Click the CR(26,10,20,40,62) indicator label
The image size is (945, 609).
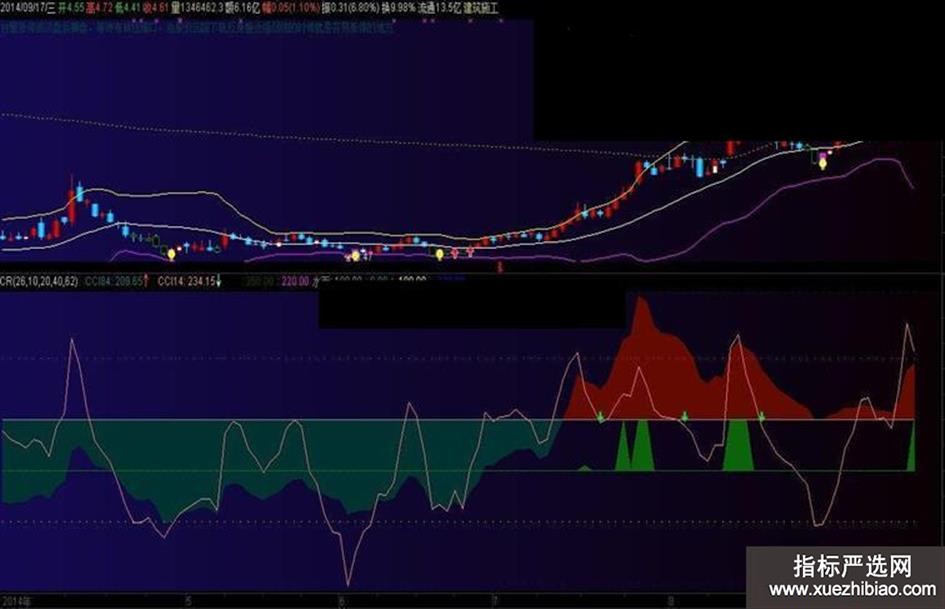click(x=39, y=281)
